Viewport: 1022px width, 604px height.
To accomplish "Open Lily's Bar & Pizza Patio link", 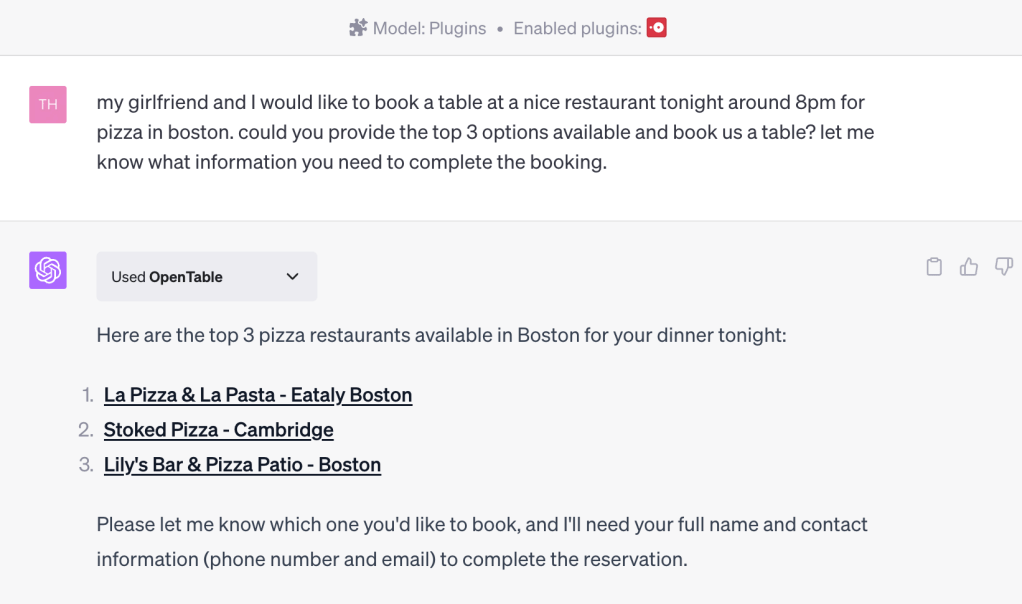I will [242, 465].
